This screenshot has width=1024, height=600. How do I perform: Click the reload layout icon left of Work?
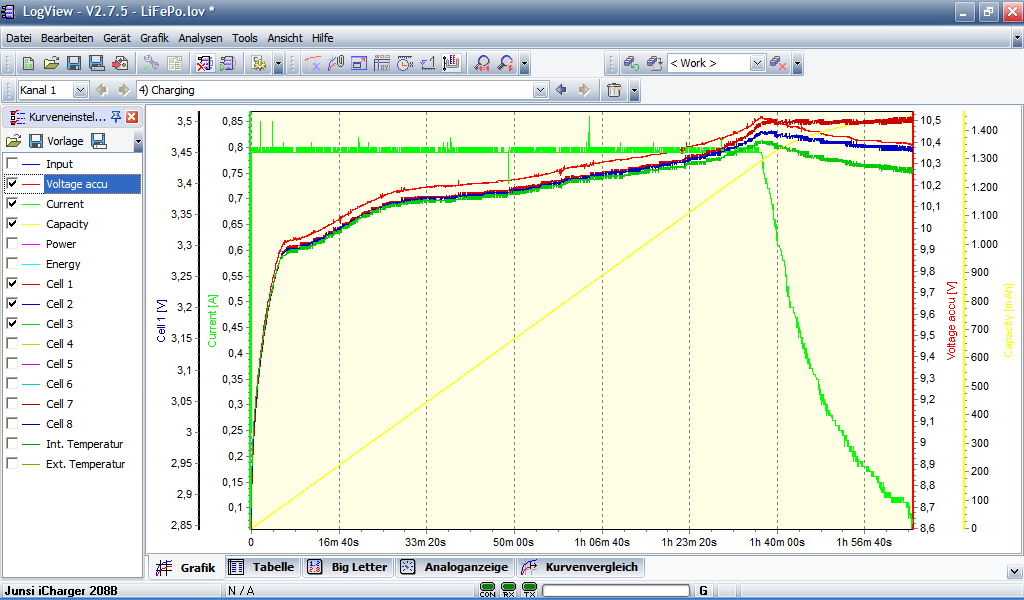(x=631, y=63)
